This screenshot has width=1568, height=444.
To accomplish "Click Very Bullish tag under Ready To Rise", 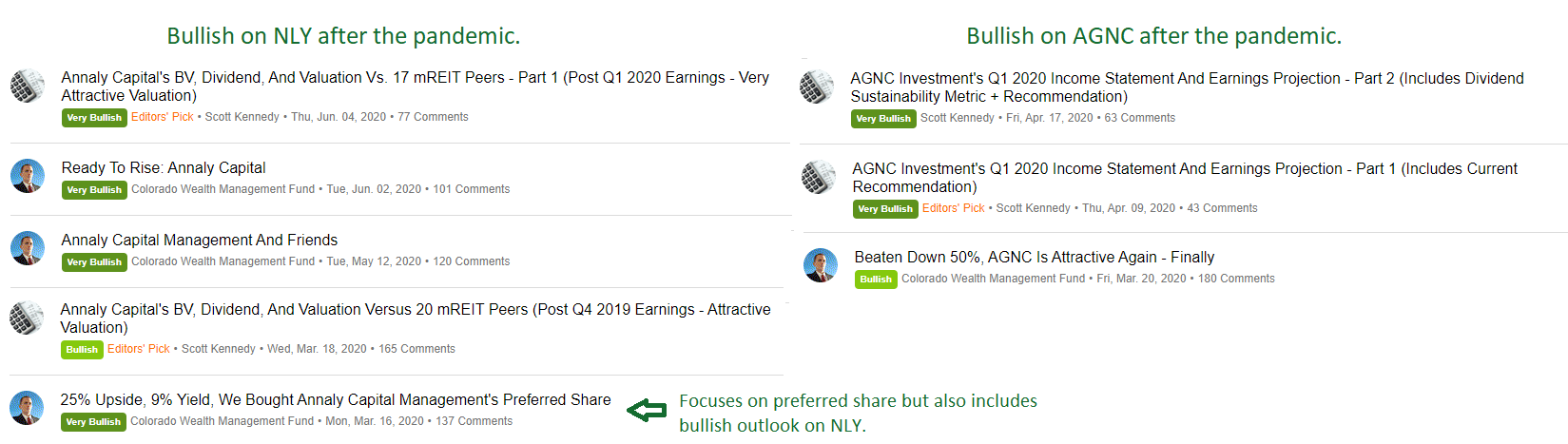I will point(94,190).
